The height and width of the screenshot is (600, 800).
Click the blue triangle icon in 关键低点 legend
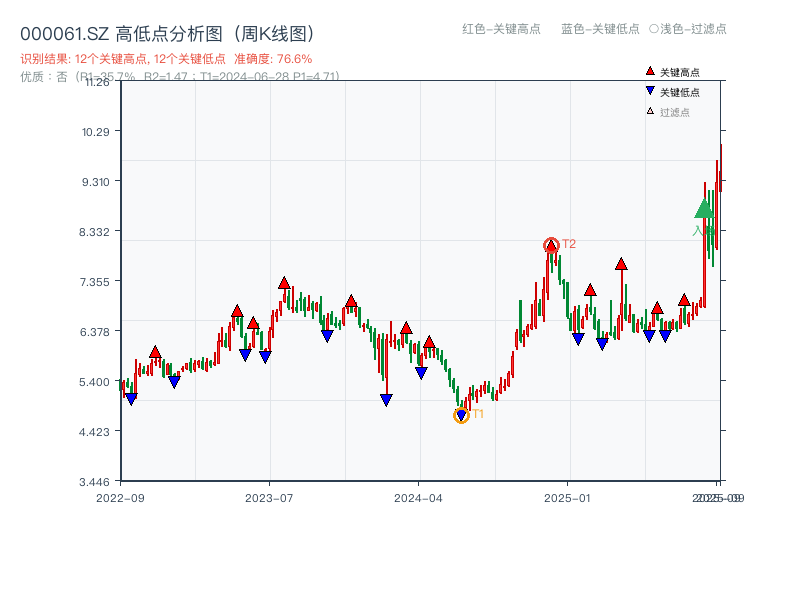650,91
